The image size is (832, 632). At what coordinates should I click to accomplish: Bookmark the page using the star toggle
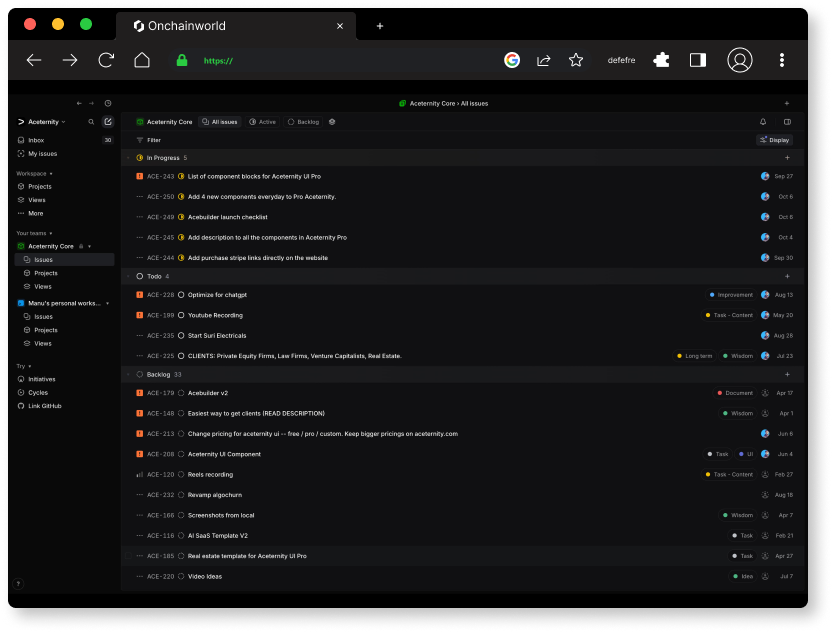[x=576, y=60]
